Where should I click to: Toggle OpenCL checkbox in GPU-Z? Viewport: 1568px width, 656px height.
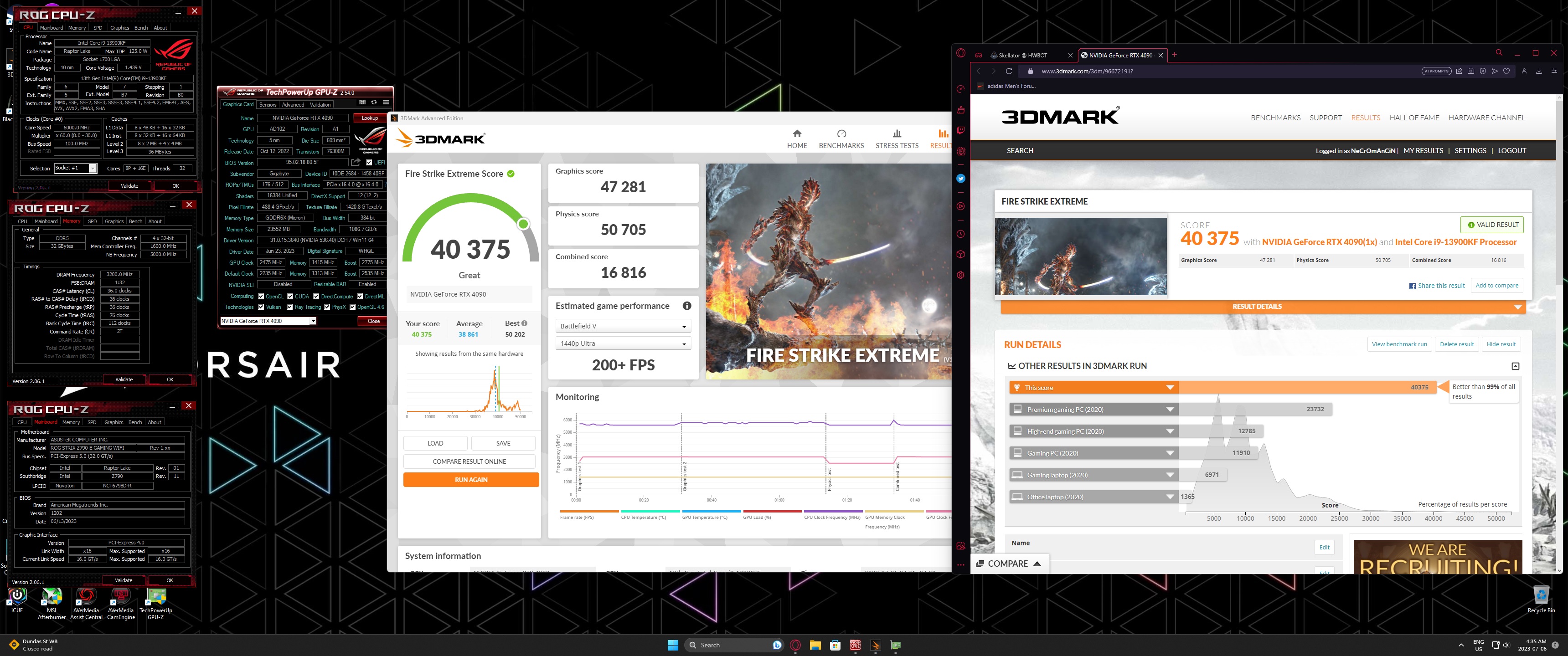pos(261,297)
